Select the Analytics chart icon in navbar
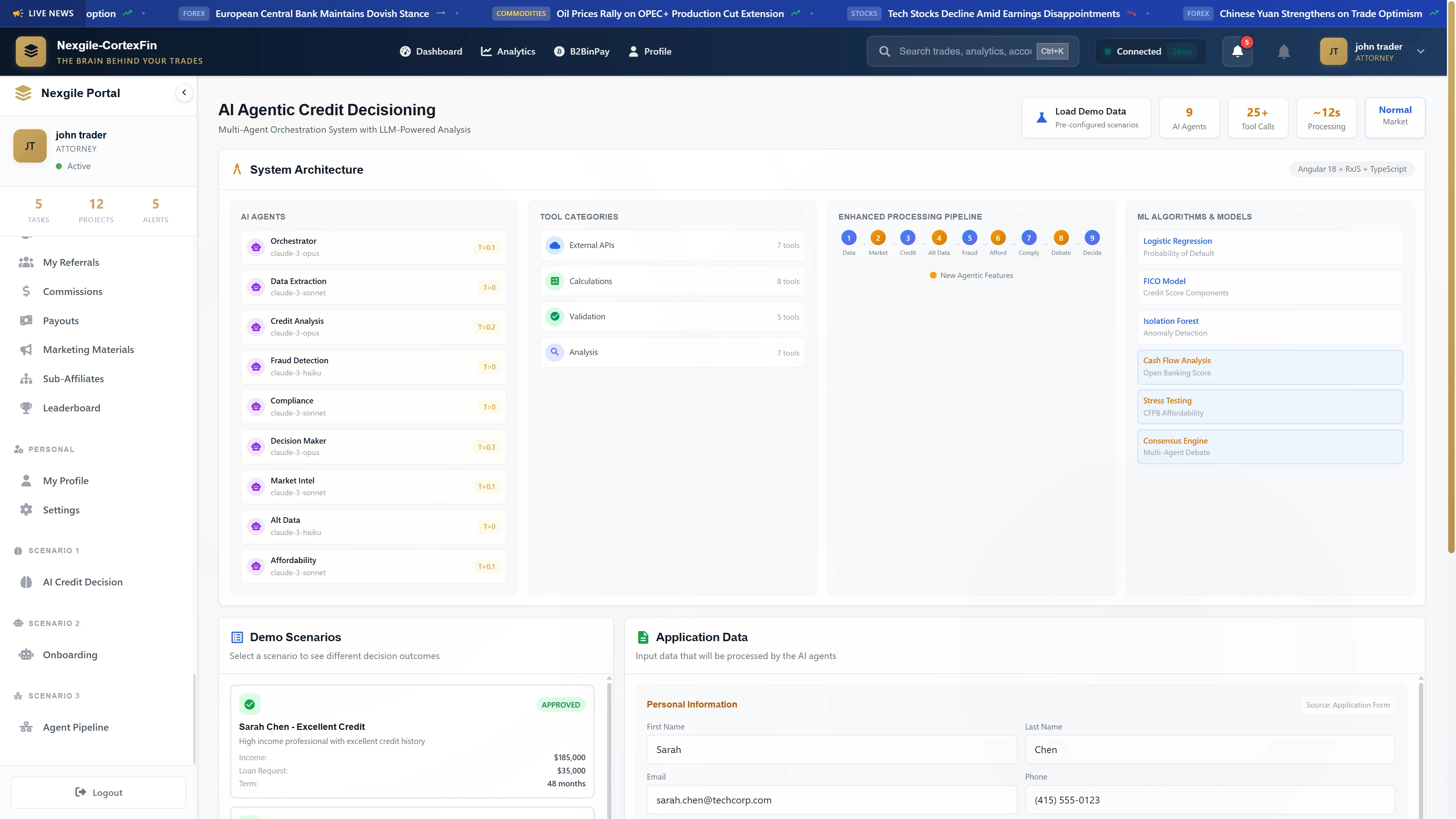Viewport: 1456px width, 819px height. click(x=486, y=51)
